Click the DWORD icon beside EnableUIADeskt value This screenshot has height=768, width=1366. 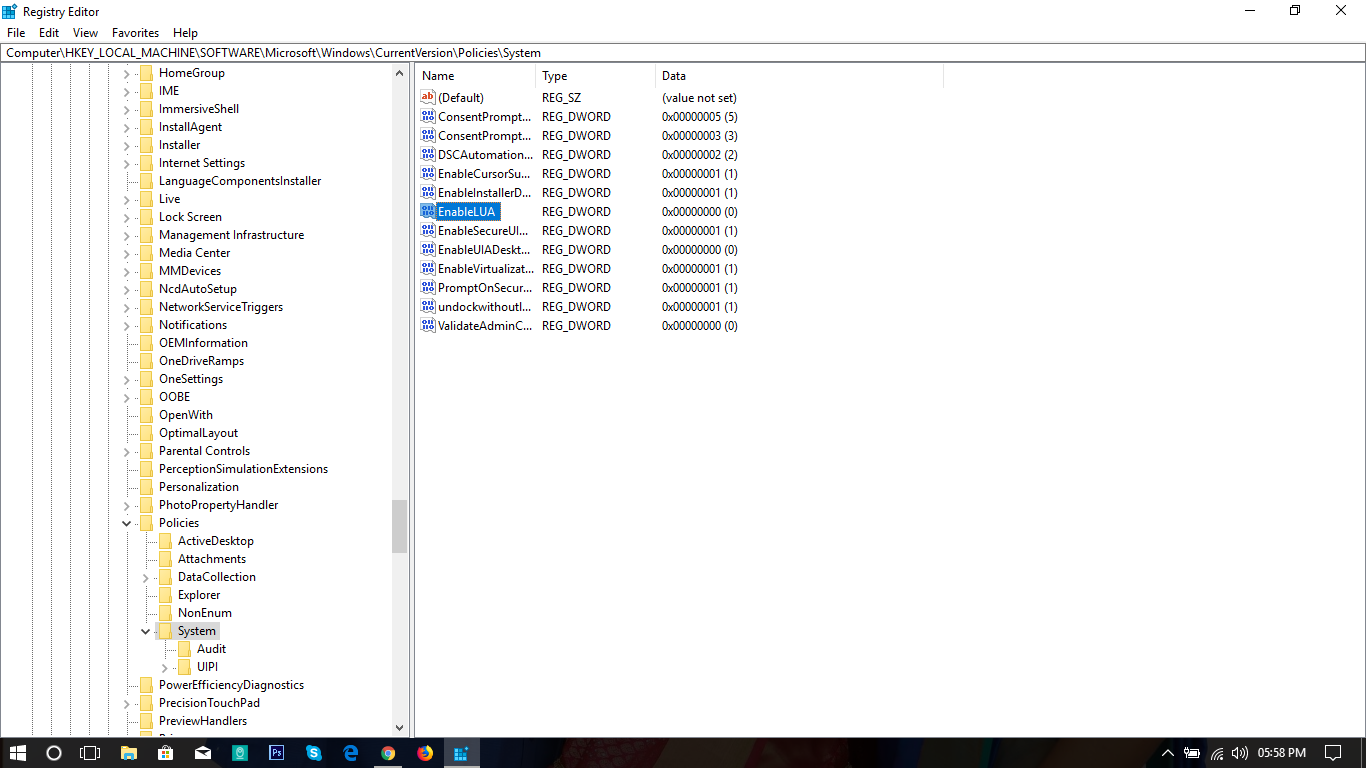(x=428, y=250)
